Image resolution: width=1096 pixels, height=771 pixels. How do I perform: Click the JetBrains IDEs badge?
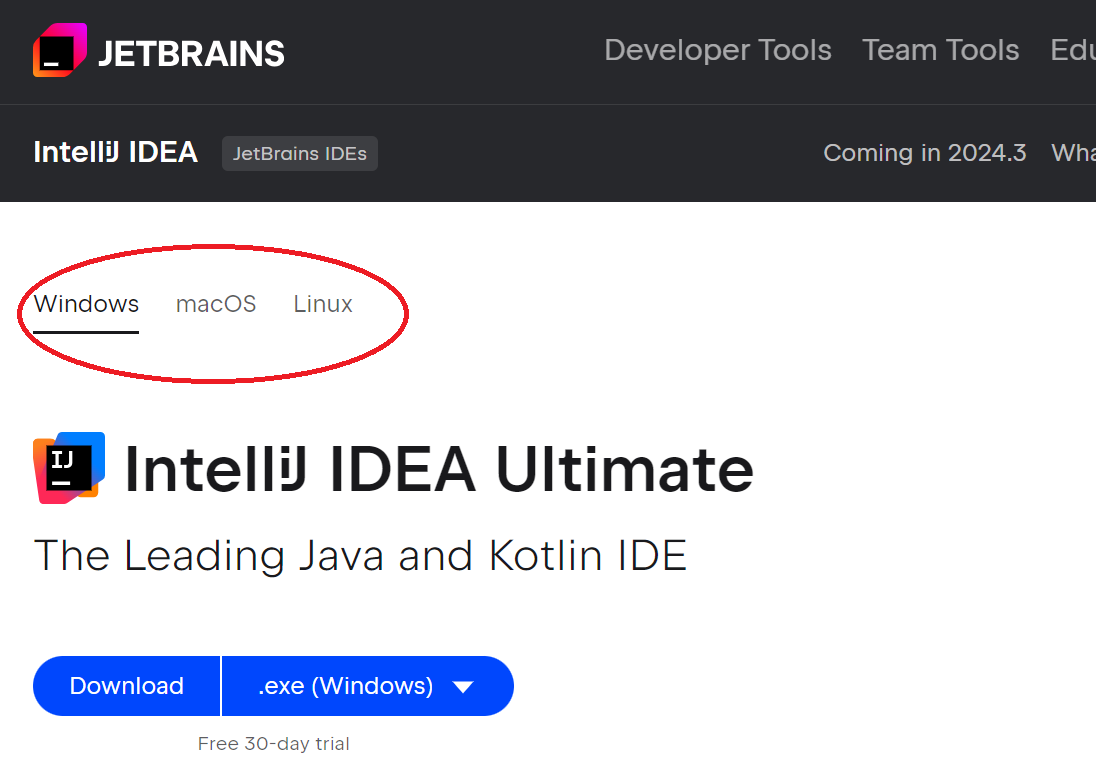[299, 153]
